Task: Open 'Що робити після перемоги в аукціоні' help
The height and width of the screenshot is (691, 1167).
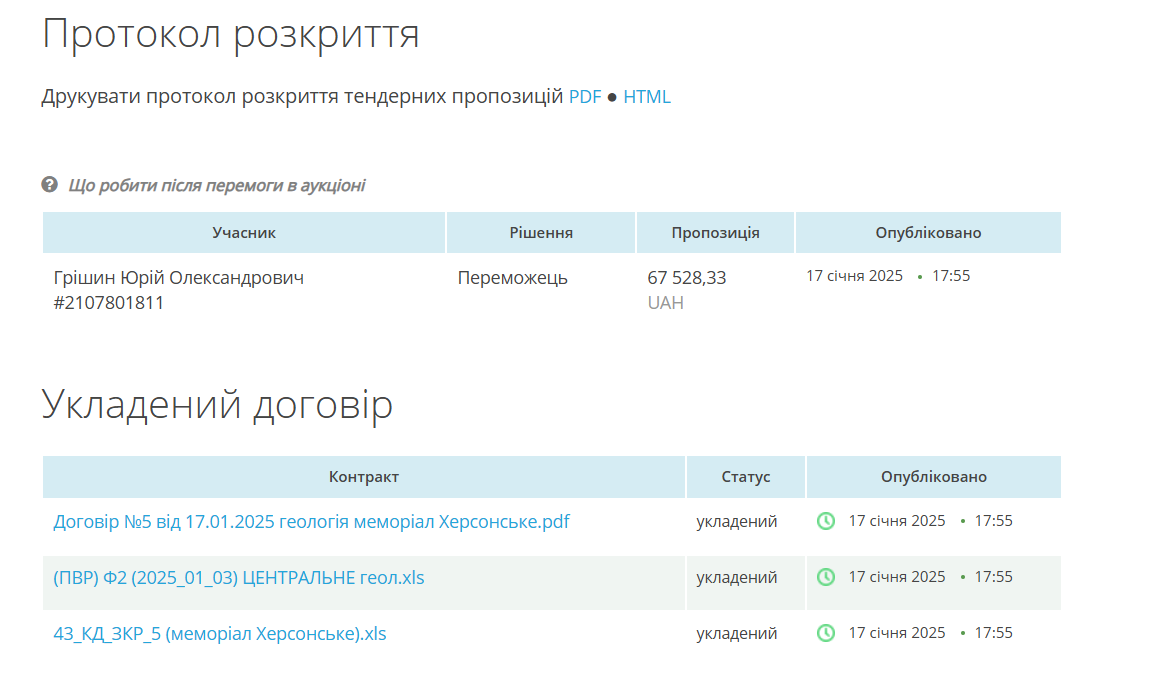Action: tap(216, 185)
